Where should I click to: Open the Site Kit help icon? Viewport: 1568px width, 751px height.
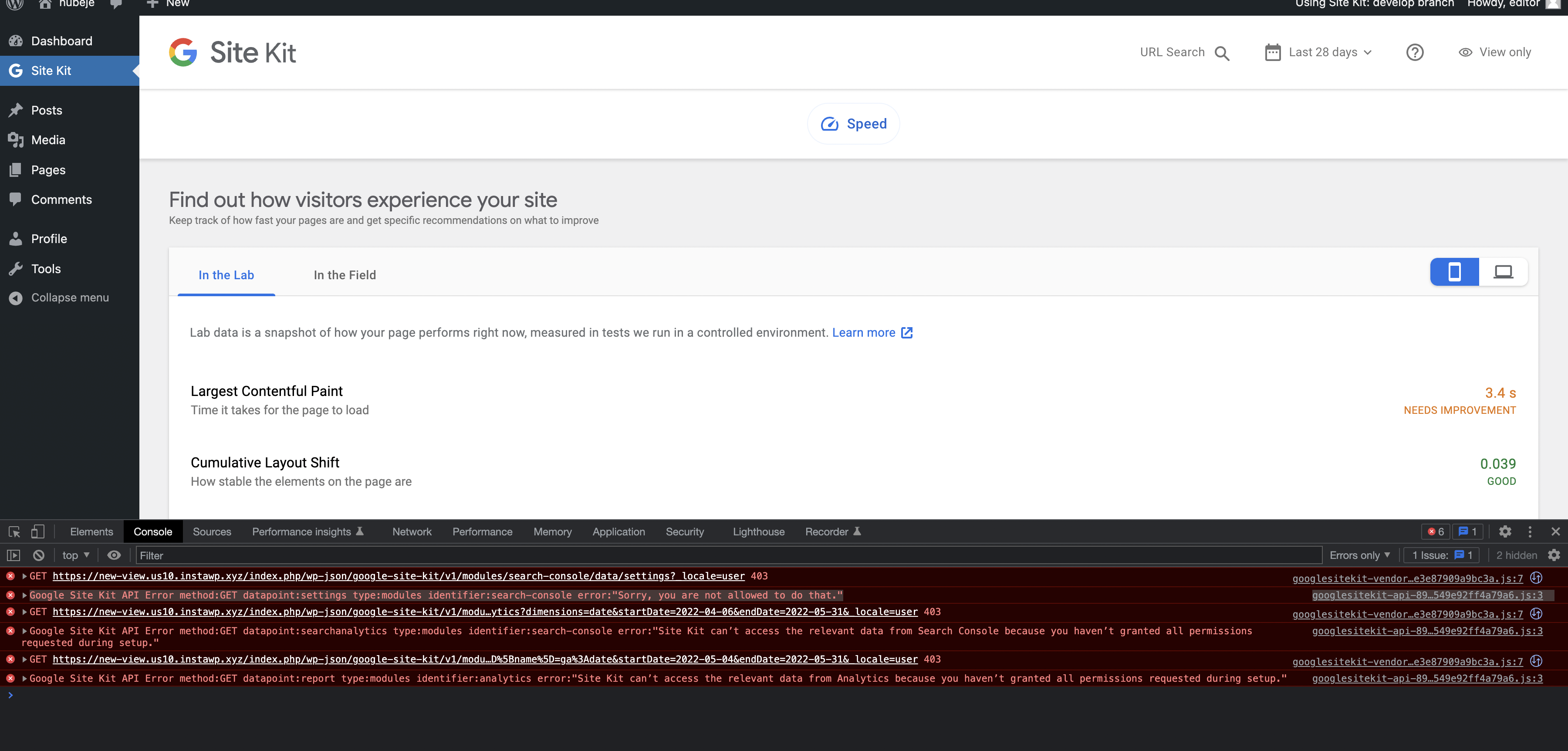click(x=1415, y=52)
